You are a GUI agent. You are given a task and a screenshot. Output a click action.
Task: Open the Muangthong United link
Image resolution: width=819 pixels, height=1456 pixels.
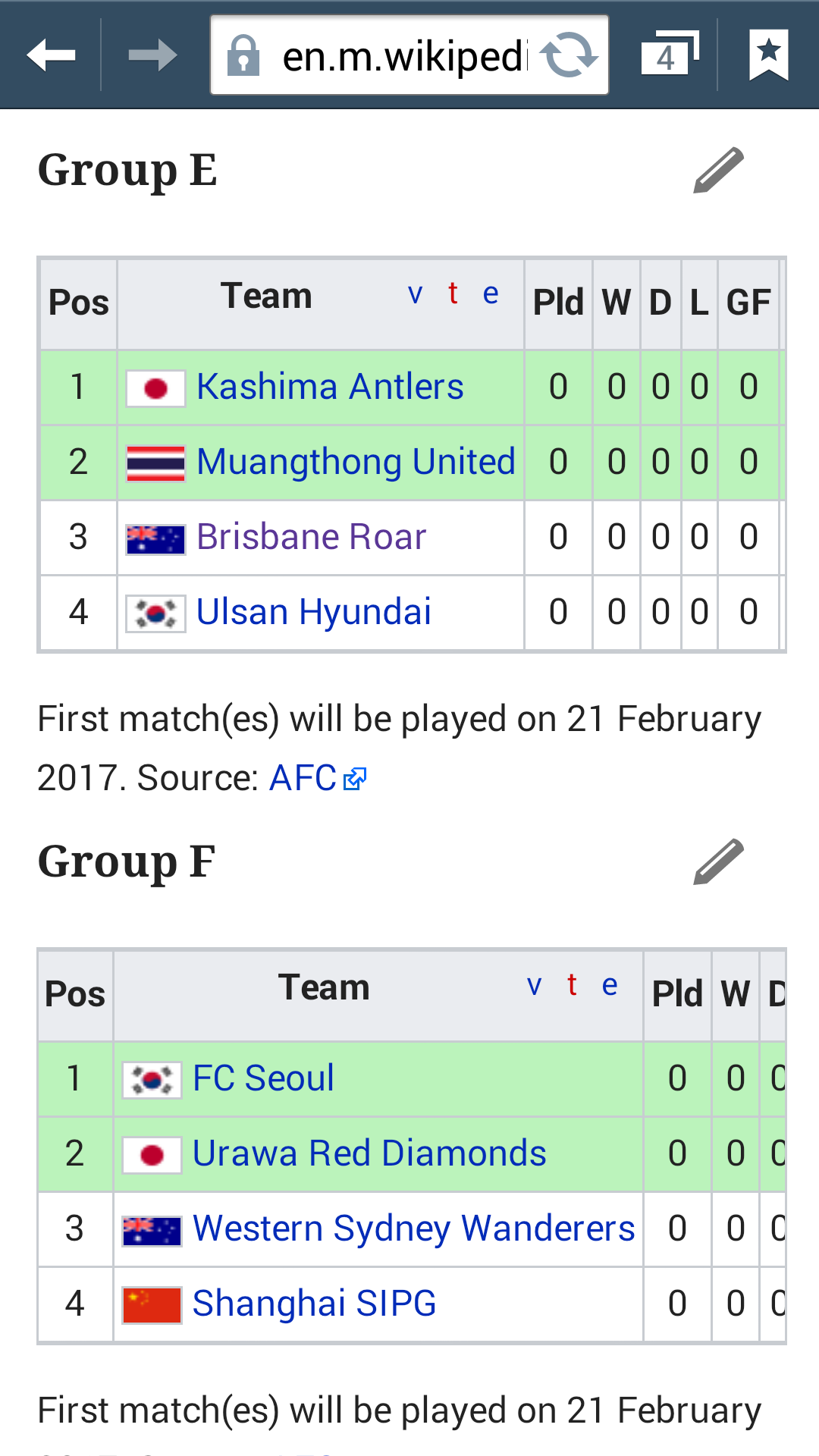(x=356, y=462)
